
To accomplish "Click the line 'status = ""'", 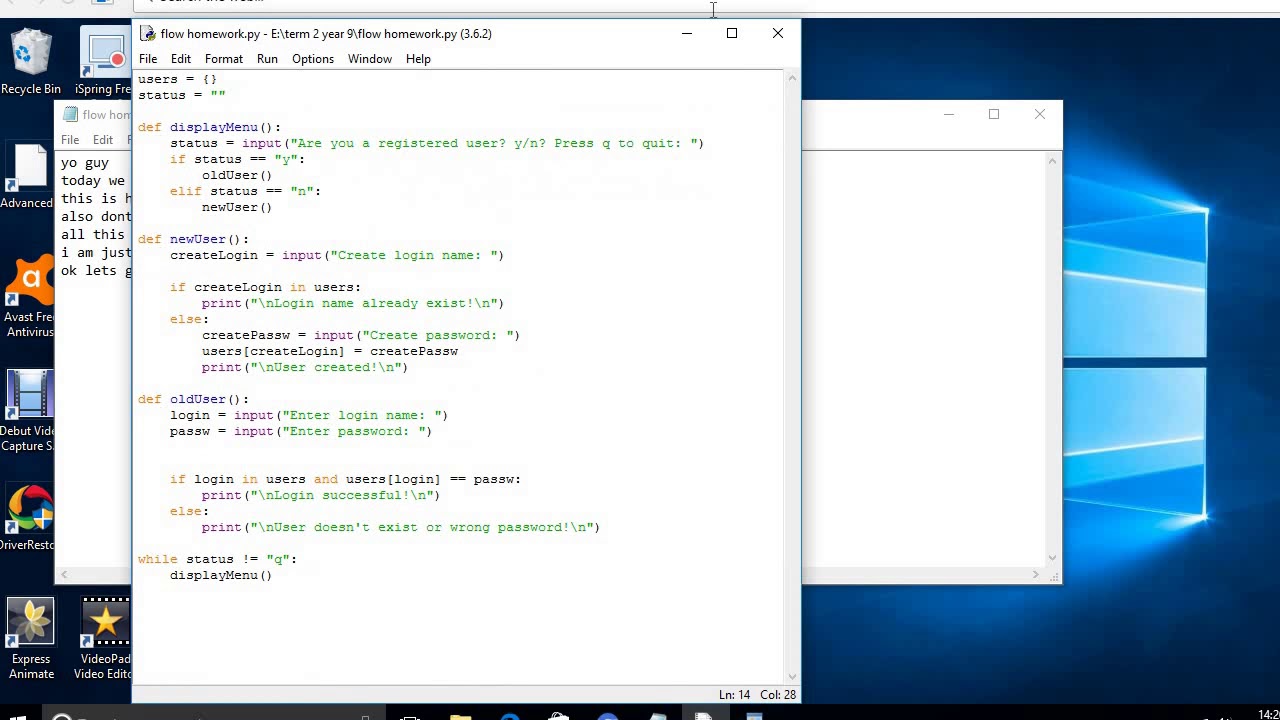I will [182, 95].
